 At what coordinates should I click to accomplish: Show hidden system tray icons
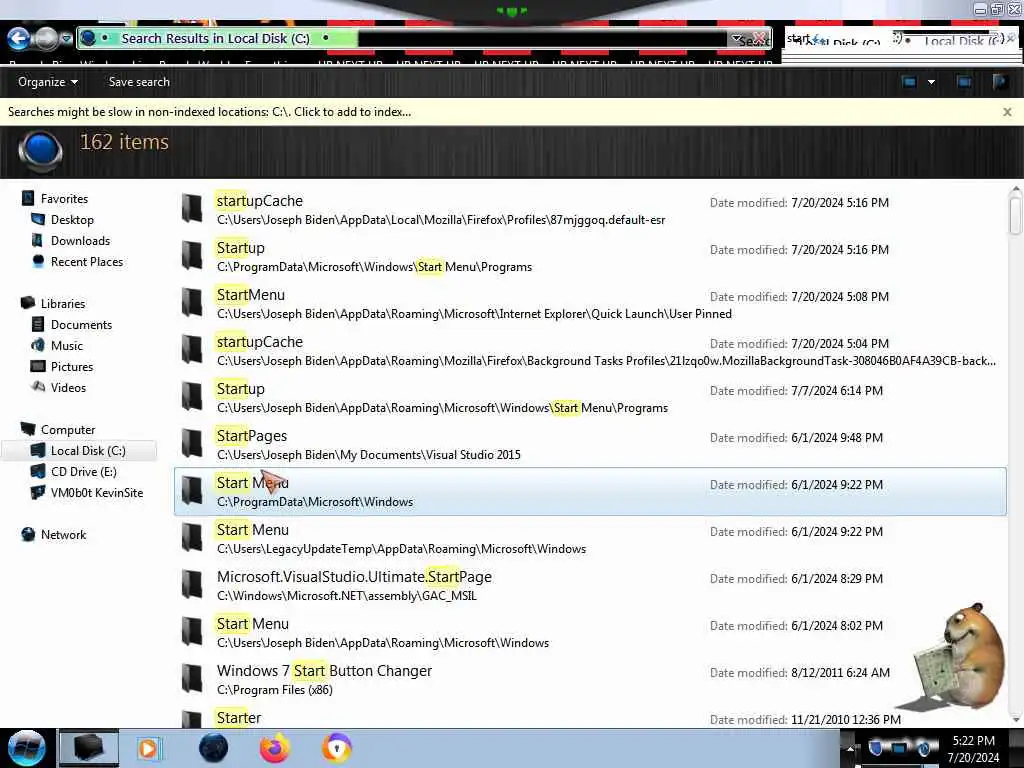[850, 748]
